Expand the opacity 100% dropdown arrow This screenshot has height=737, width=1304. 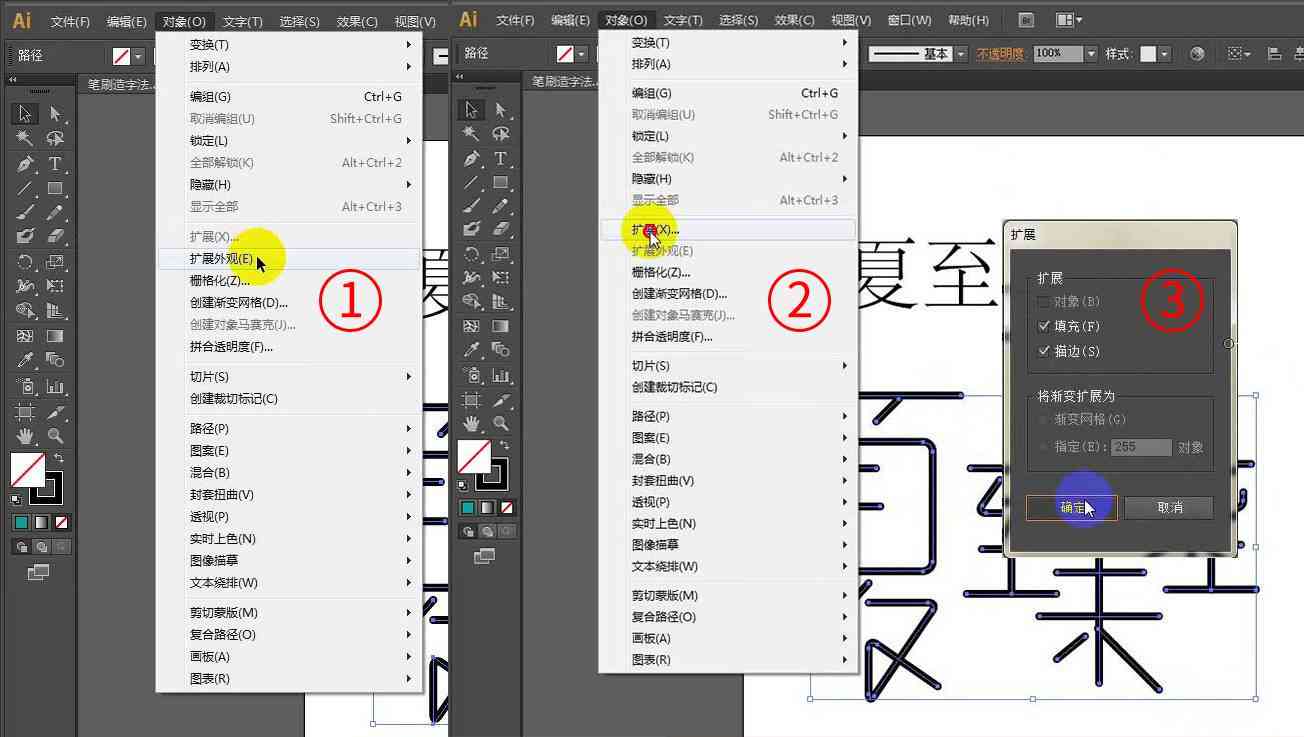pyautogui.click(x=1091, y=54)
